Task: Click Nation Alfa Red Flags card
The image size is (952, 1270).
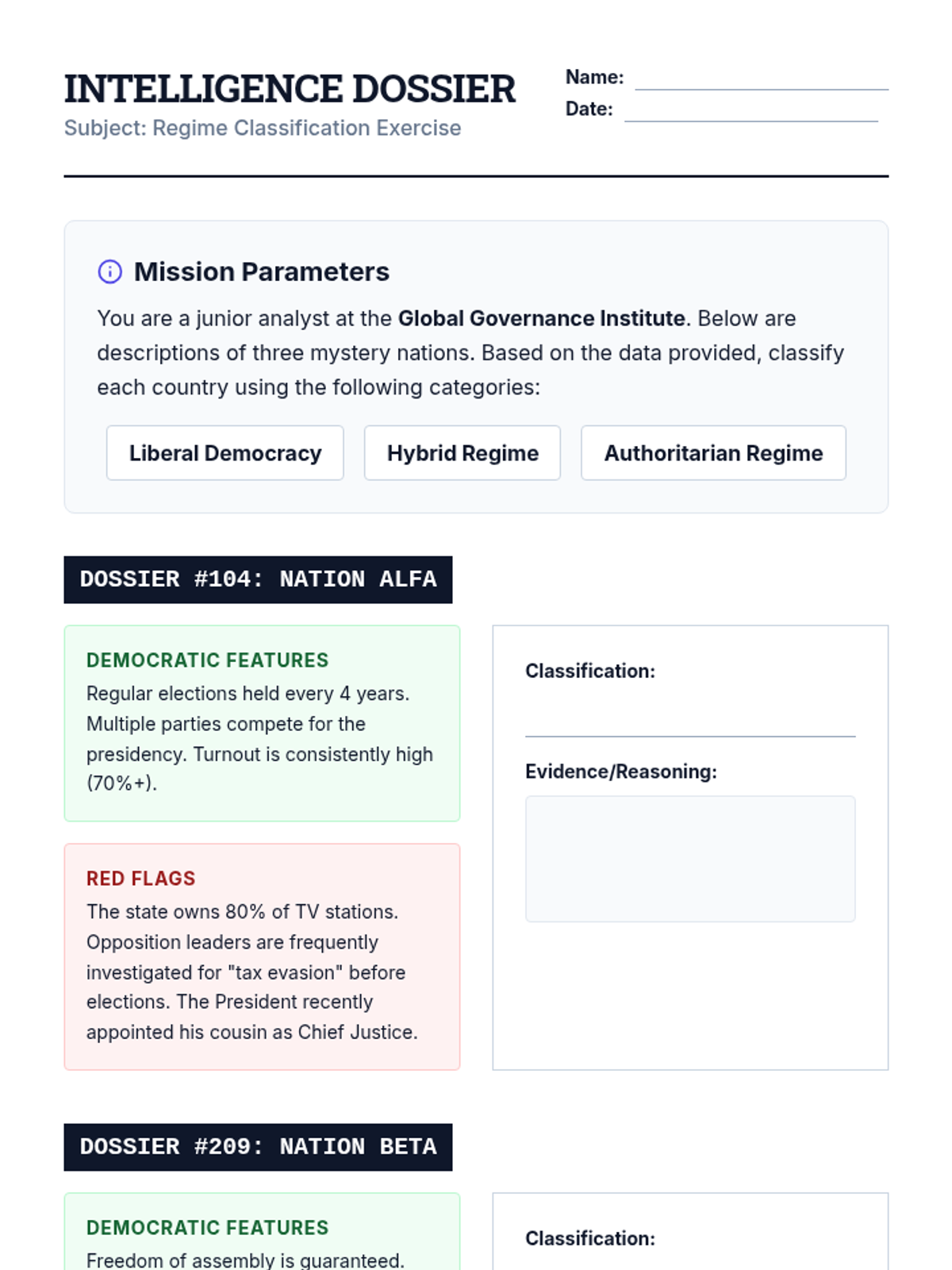Action: point(262,956)
